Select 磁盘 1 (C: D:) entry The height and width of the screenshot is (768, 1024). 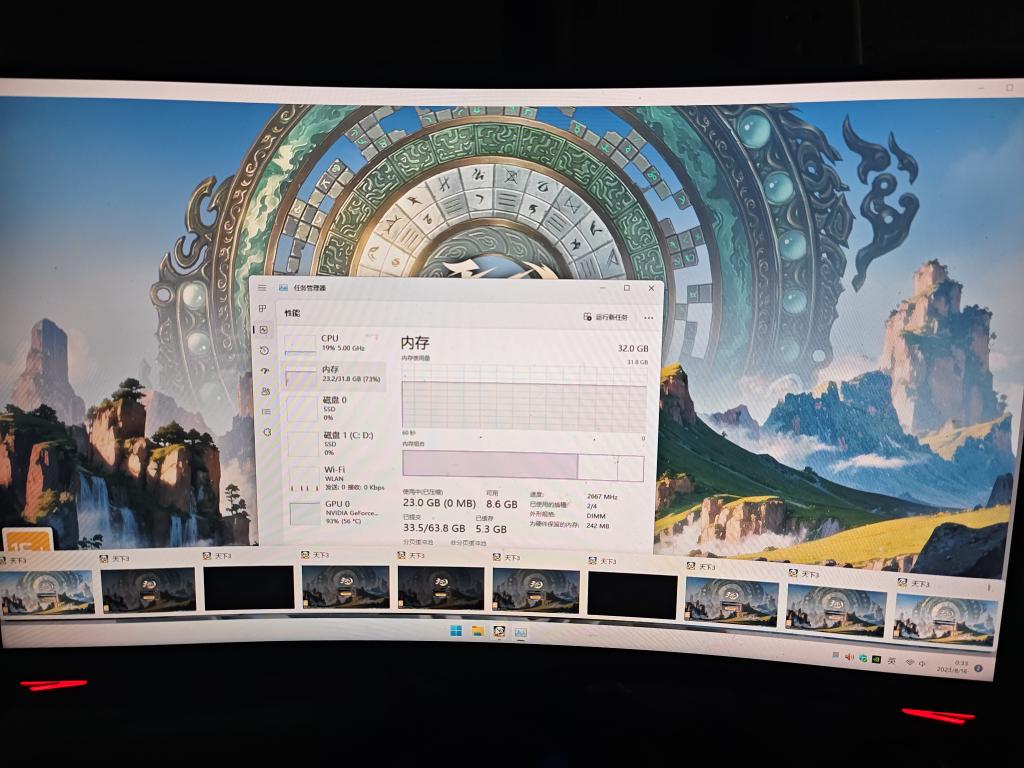pyautogui.click(x=336, y=443)
